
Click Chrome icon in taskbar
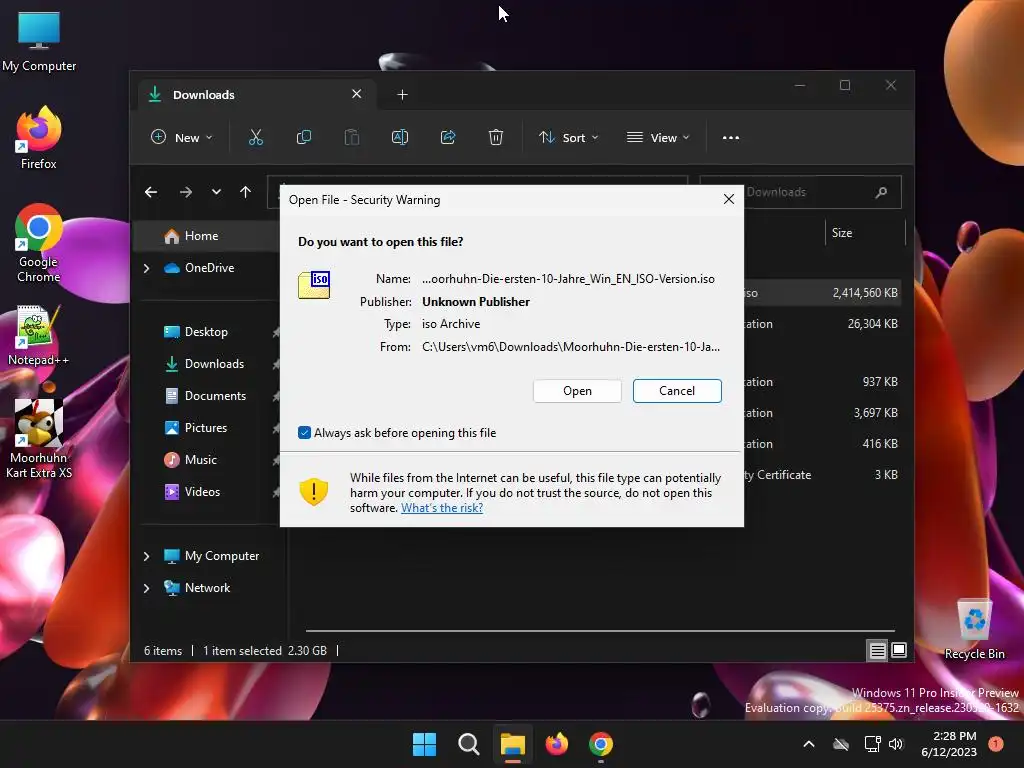click(601, 744)
